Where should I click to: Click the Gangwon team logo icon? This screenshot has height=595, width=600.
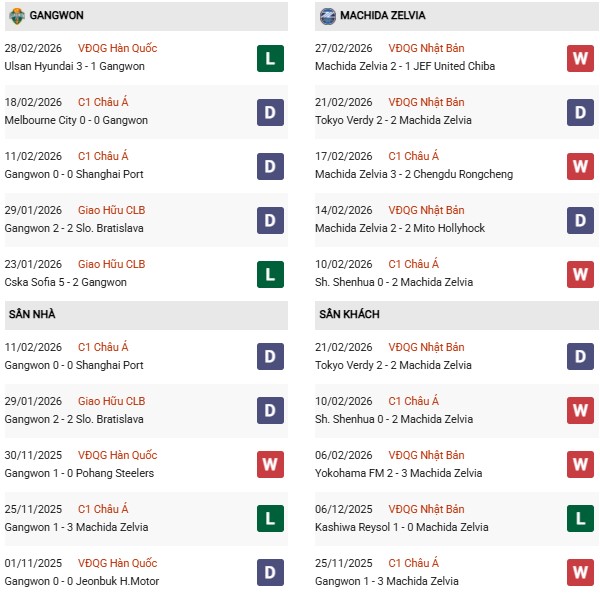pos(17,16)
